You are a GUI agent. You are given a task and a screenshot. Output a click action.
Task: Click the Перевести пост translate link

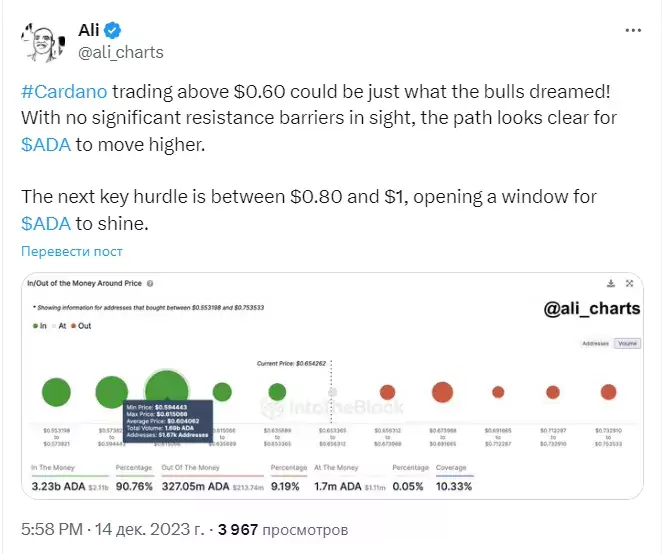[x=72, y=251]
